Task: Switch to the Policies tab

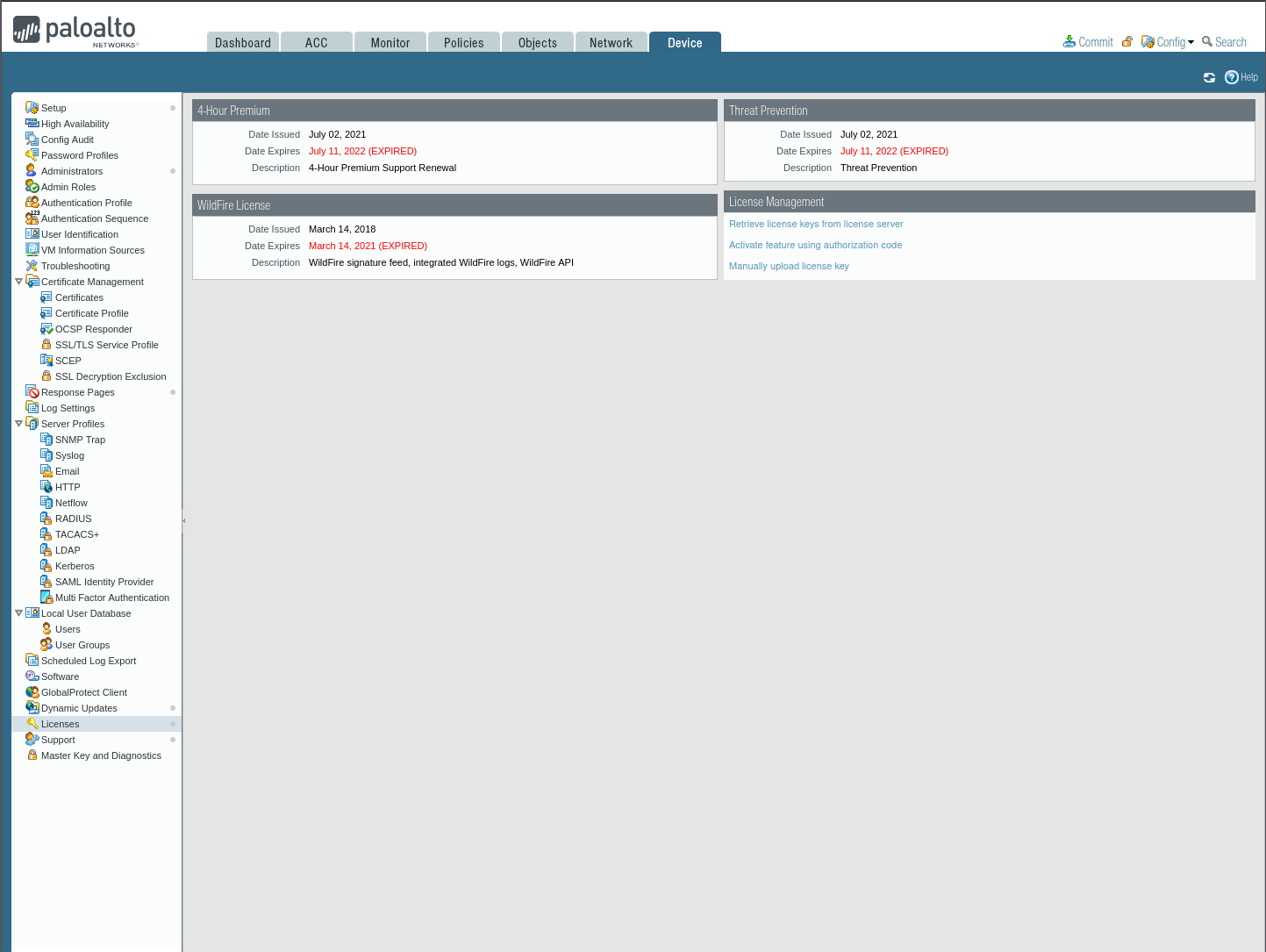Action: [463, 43]
